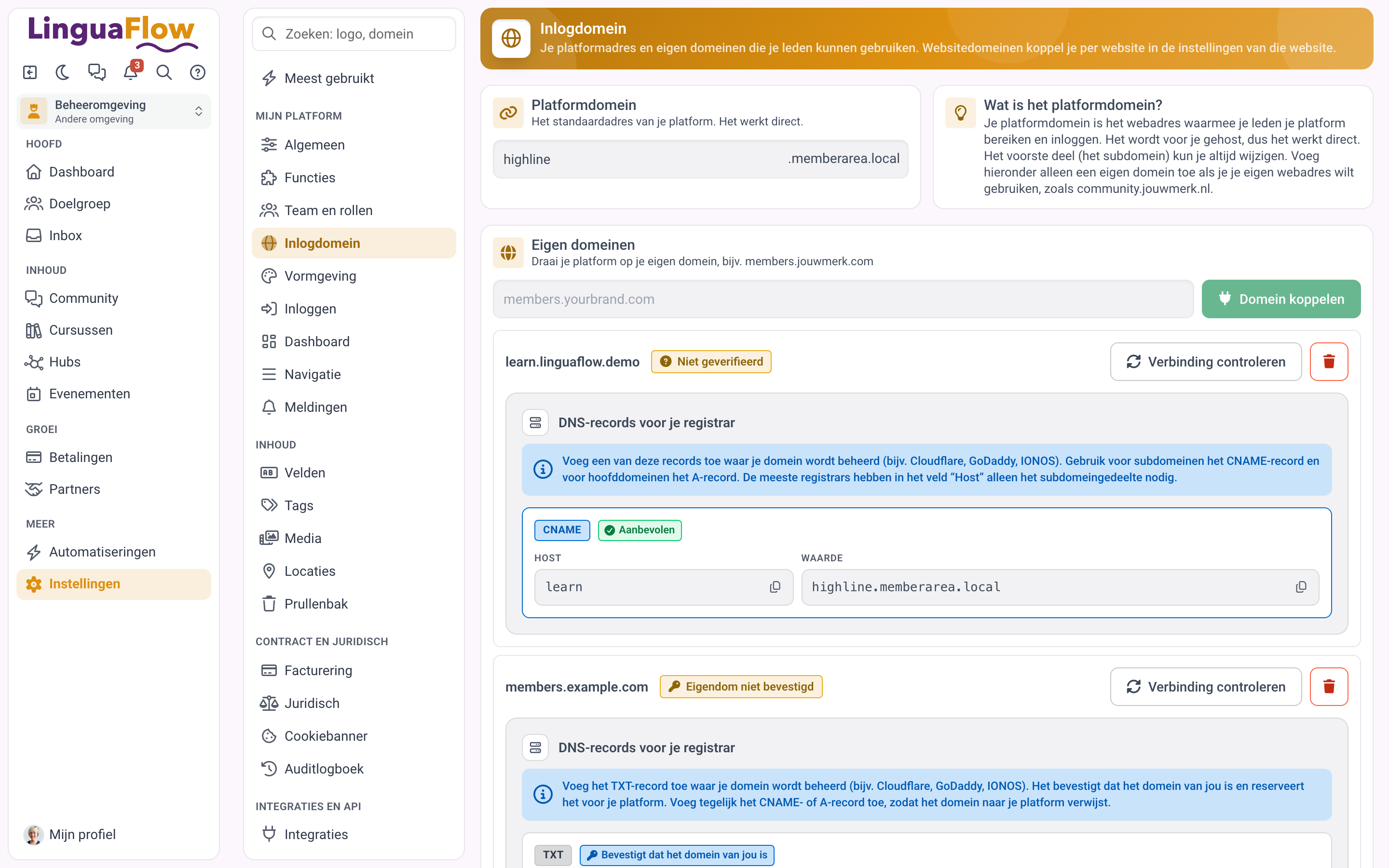Go to Dashboard in the main sidebar

(x=114, y=172)
